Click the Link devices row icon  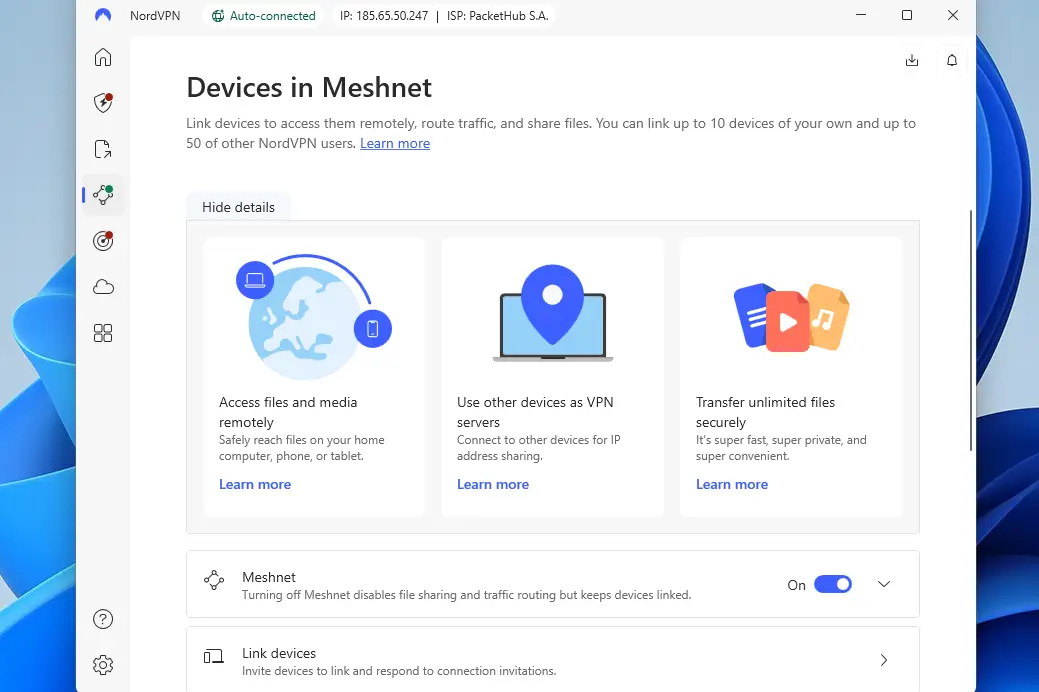[x=213, y=657]
